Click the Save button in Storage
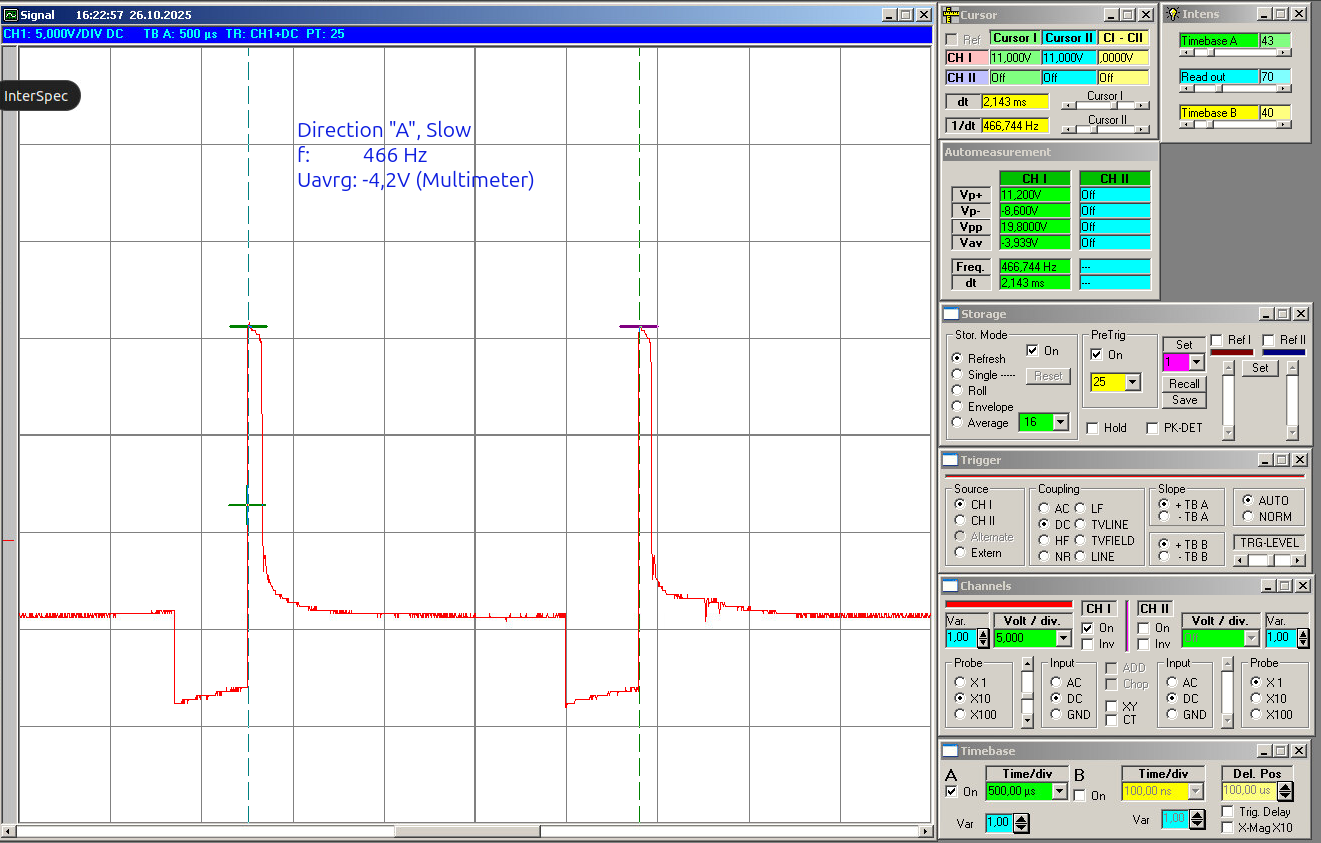Image resolution: width=1321 pixels, height=843 pixels. point(1184,400)
